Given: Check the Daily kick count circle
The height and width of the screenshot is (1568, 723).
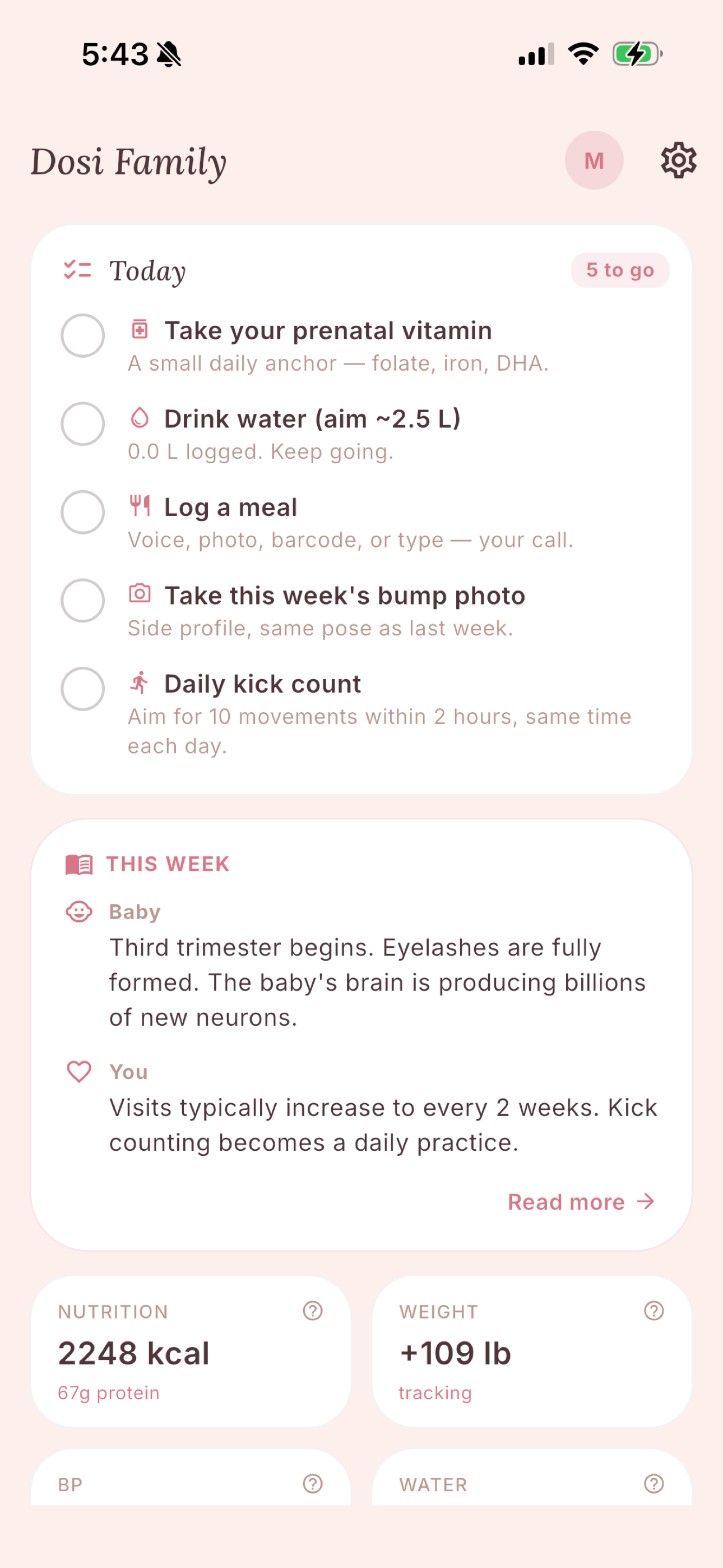Looking at the screenshot, I should coord(83,689).
